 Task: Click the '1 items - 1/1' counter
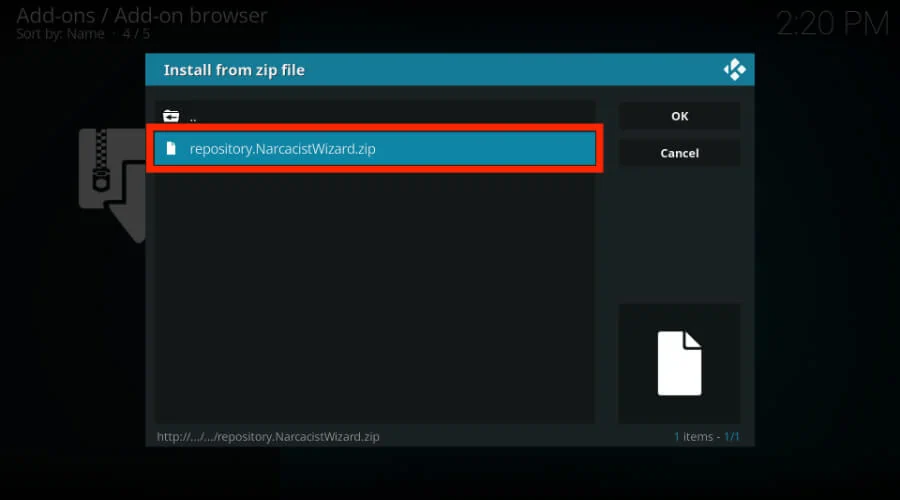tap(707, 436)
